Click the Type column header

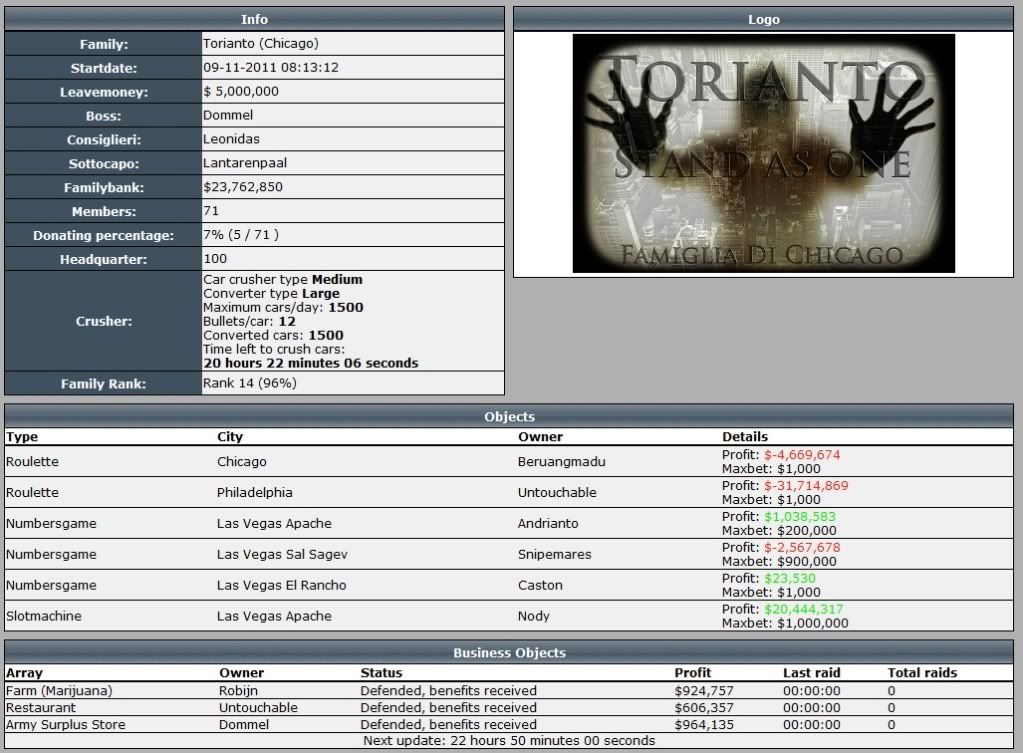(x=22, y=437)
